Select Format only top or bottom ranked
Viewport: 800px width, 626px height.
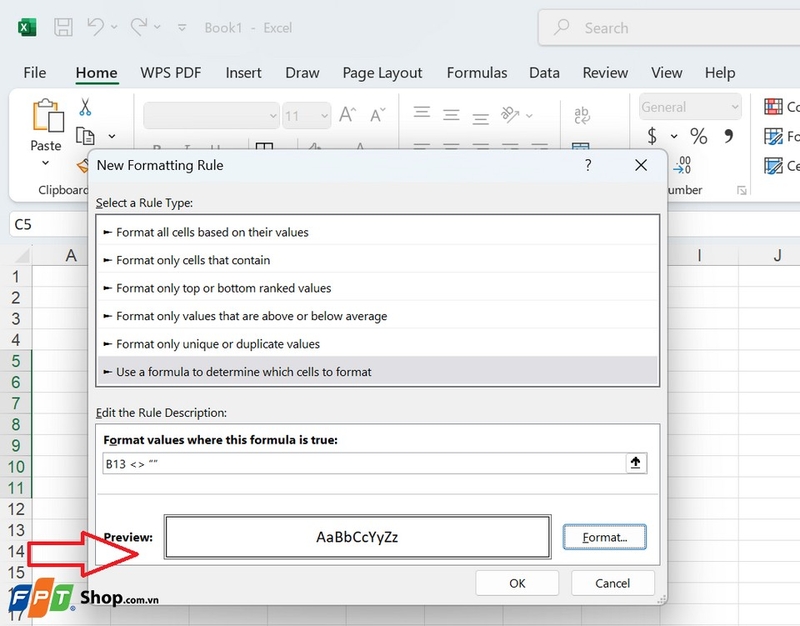point(377,288)
